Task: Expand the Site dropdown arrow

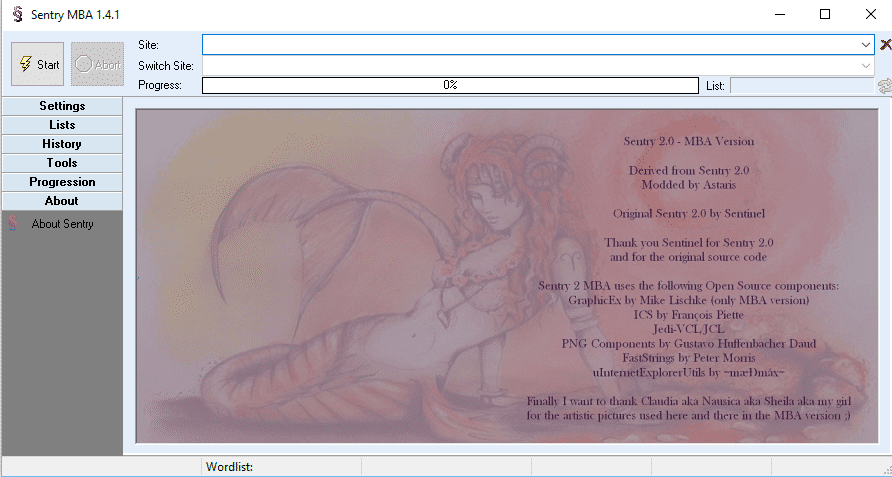Action: pyautogui.click(x=866, y=44)
